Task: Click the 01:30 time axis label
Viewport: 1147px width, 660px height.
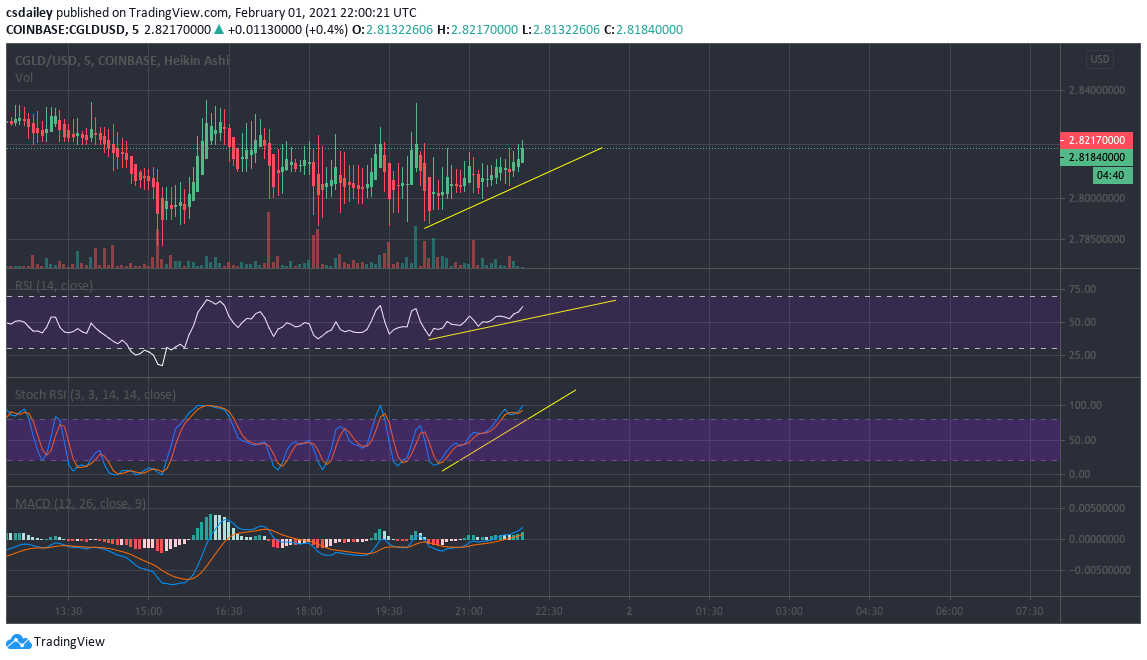Action: tap(709, 611)
